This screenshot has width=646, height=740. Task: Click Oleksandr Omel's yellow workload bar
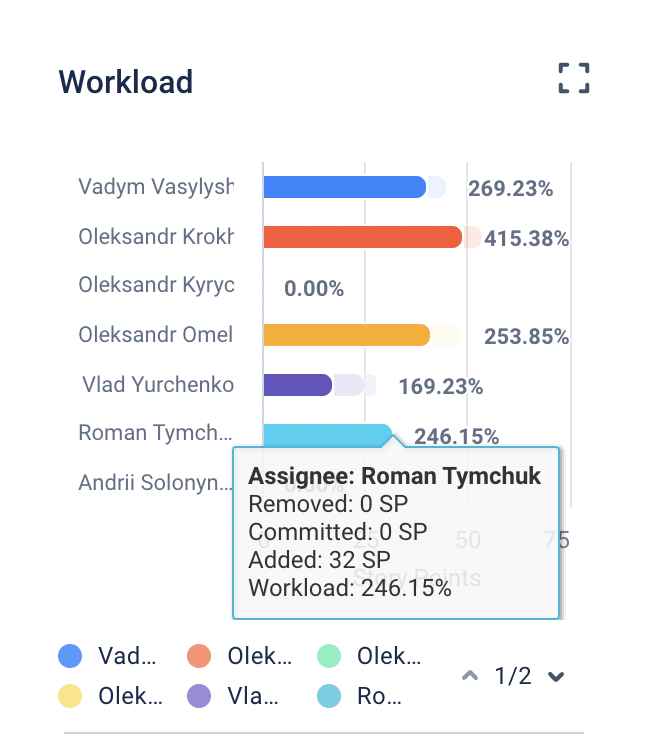[x=346, y=335]
